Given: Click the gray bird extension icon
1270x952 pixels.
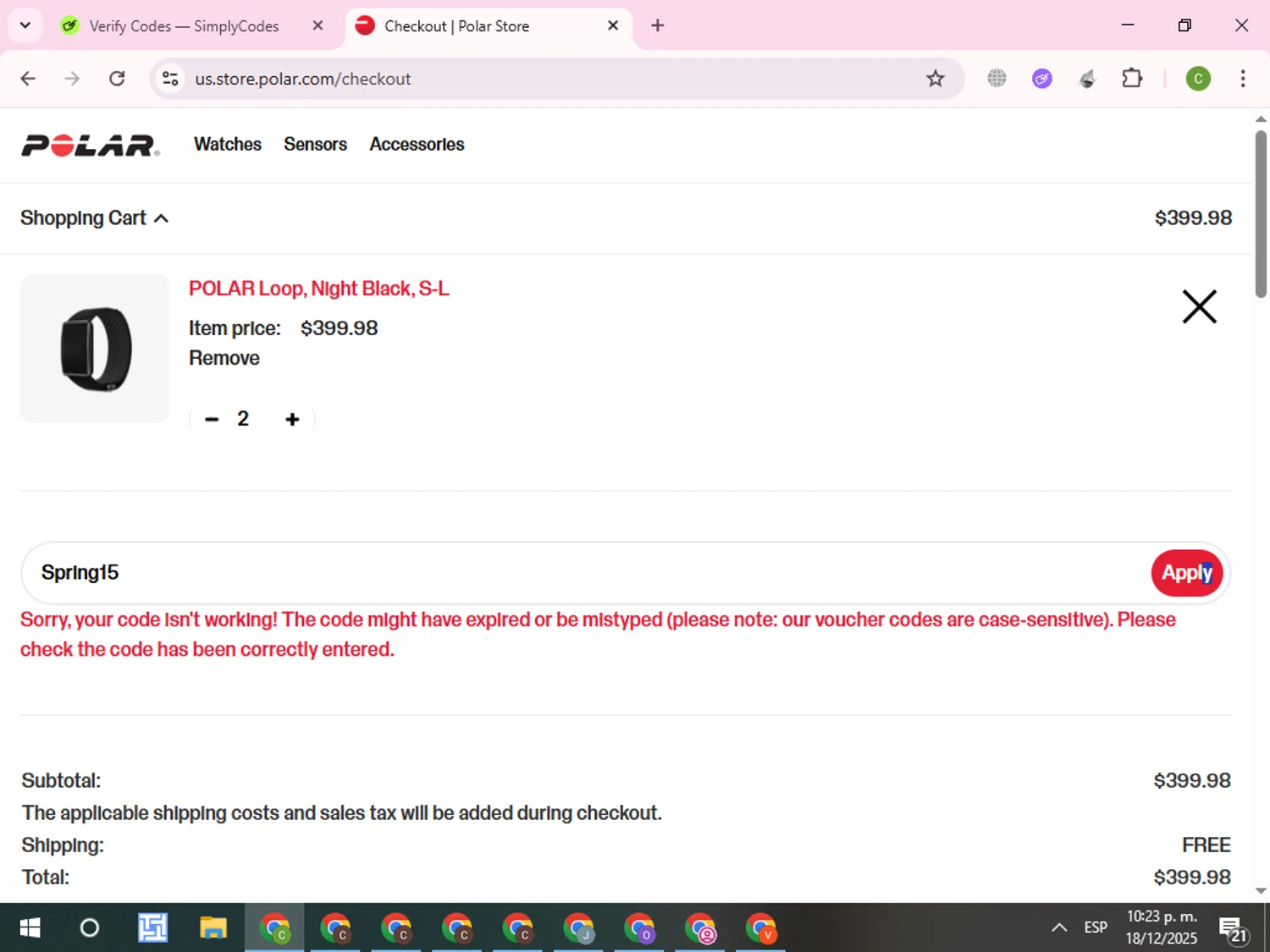Looking at the screenshot, I should (1087, 79).
